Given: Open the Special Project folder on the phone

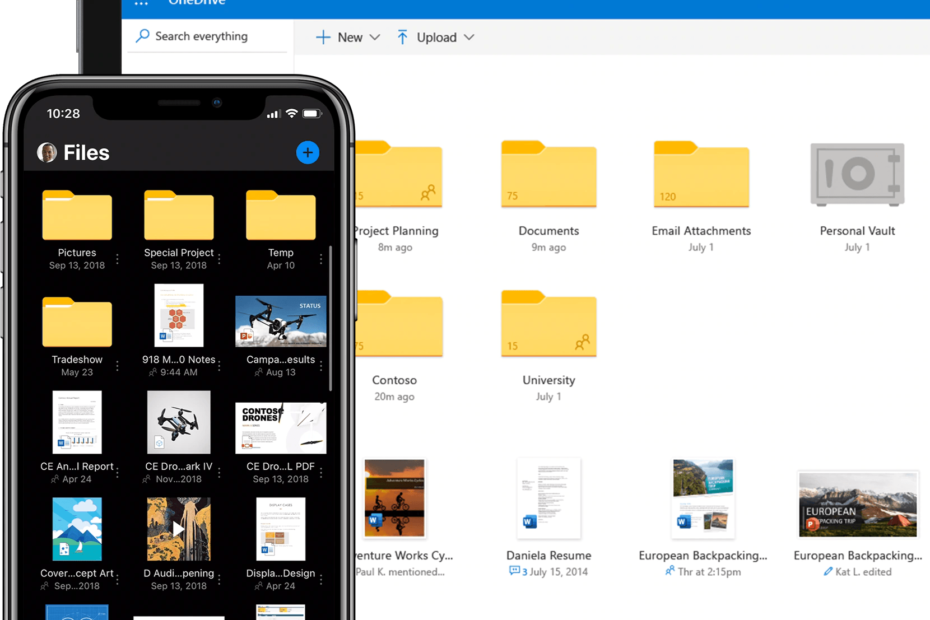Looking at the screenshot, I should pyautogui.click(x=179, y=215).
